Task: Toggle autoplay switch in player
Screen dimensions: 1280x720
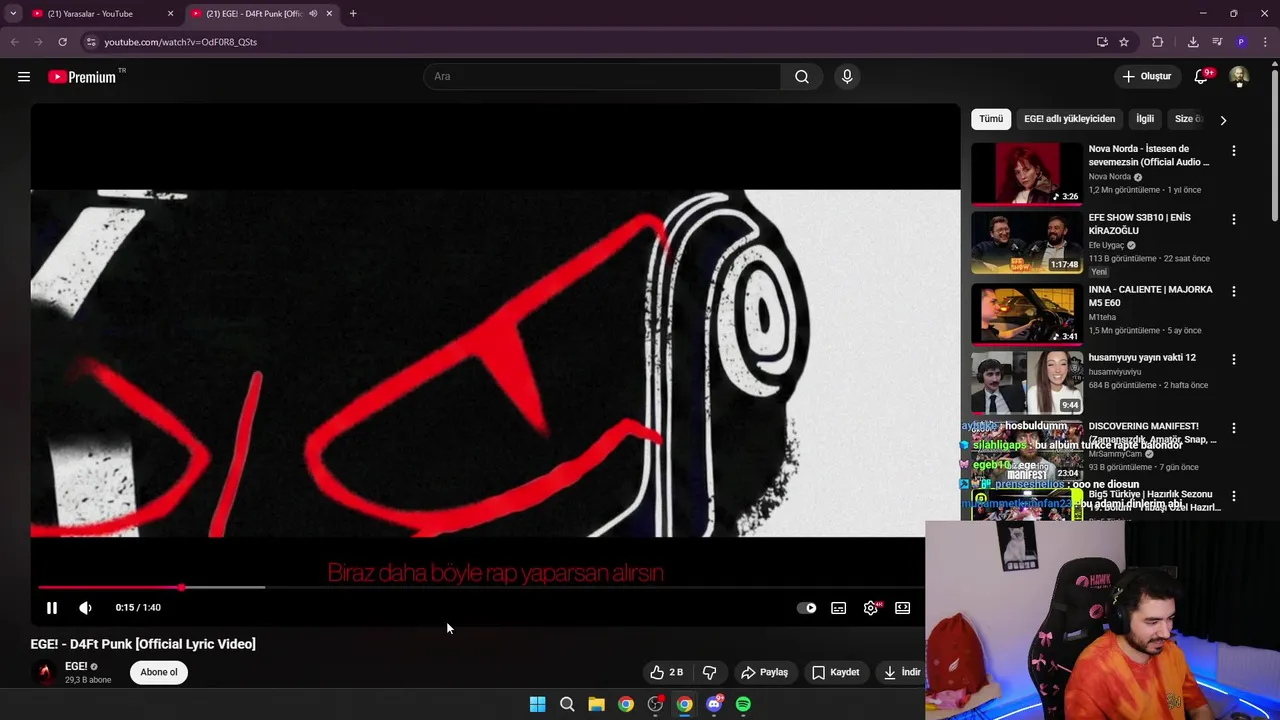Action: pos(806,608)
